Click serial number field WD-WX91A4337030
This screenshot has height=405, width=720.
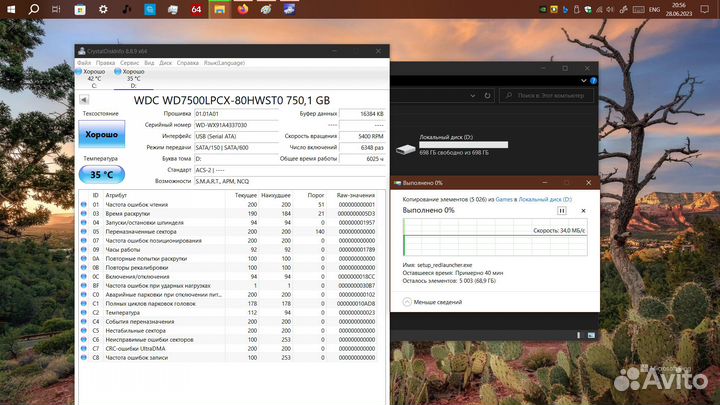236,125
